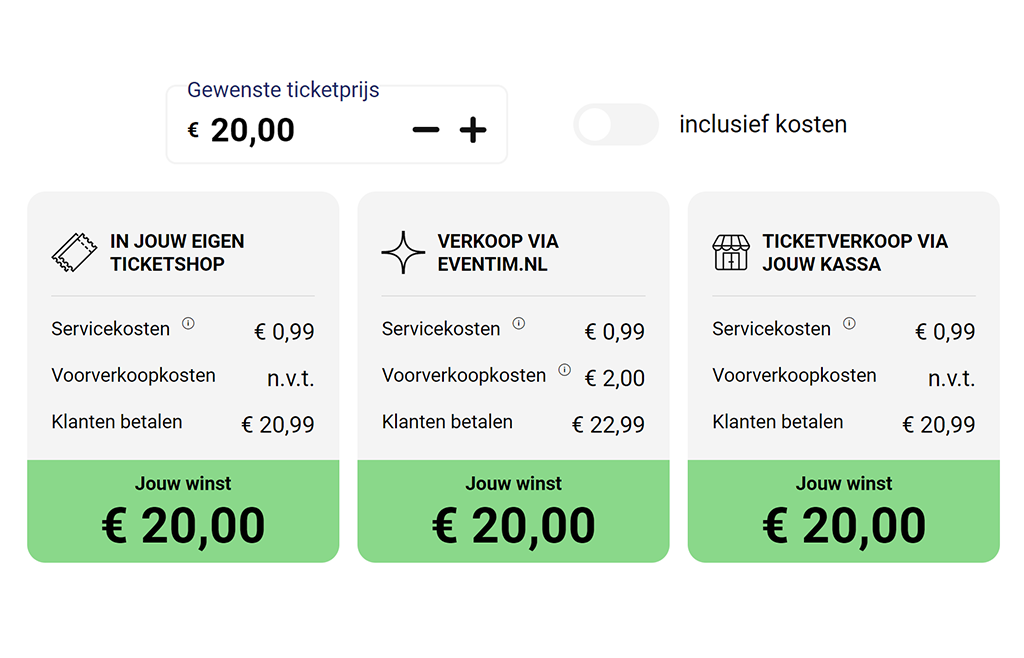
Task: Click the green Jouw winst panel for kassa
Action: [843, 511]
